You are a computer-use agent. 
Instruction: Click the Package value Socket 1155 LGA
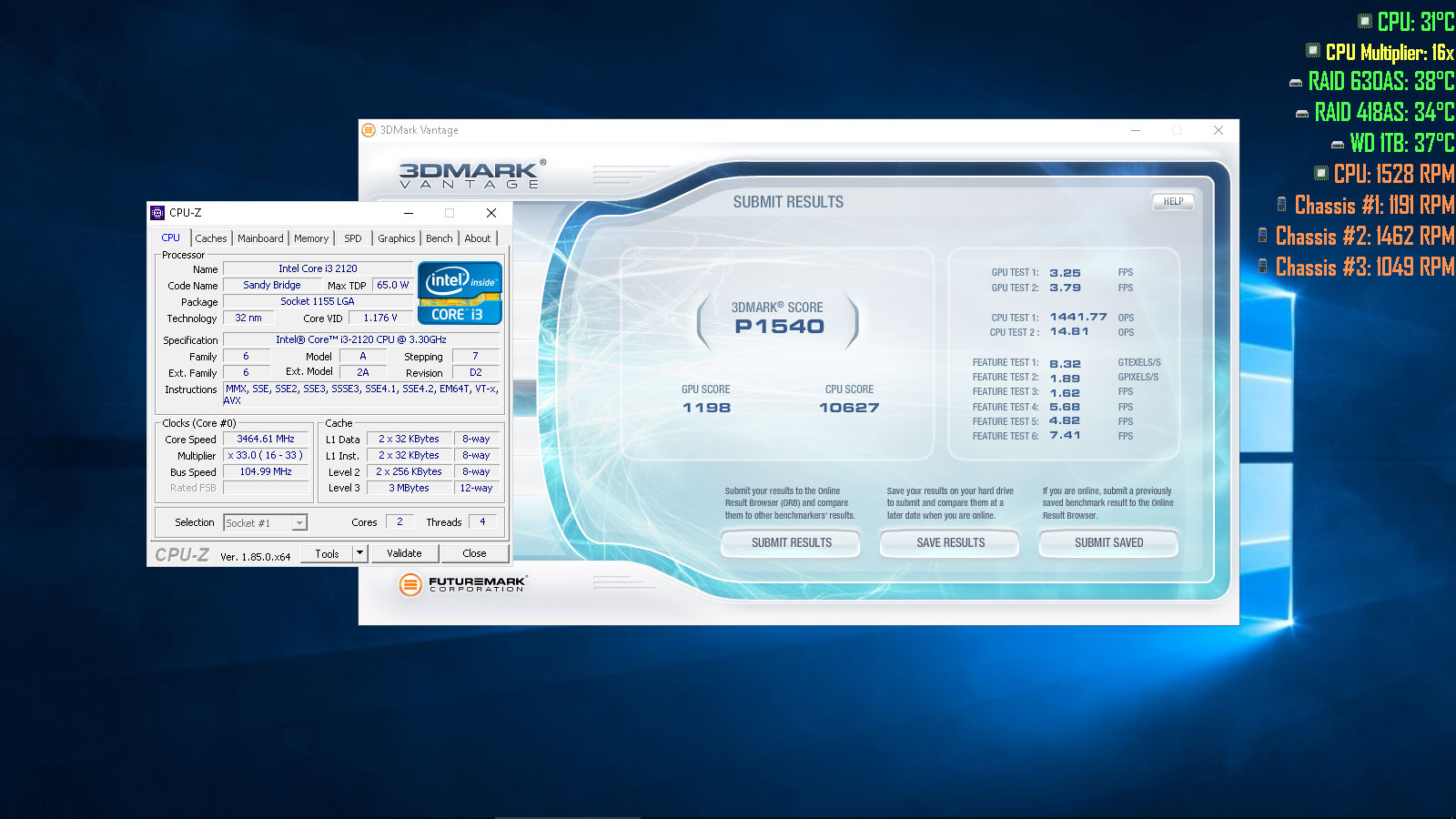(x=318, y=302)
